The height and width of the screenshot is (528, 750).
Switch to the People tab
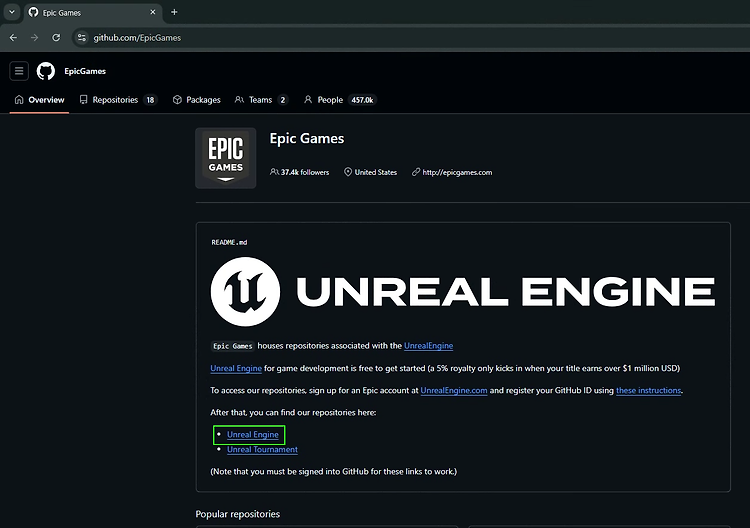pos(340,99)
